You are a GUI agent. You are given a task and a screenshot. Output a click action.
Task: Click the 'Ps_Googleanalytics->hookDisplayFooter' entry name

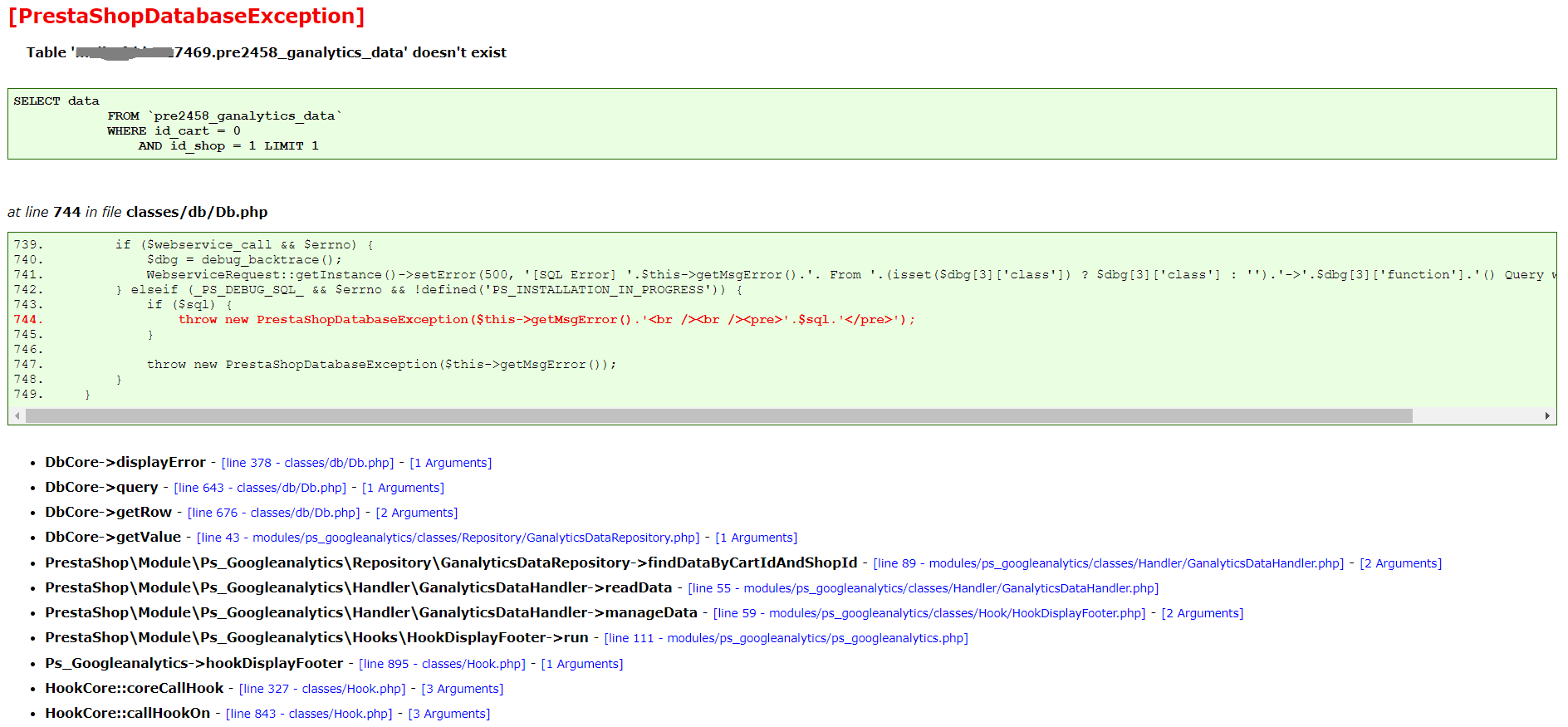click(x=194, y=663)
